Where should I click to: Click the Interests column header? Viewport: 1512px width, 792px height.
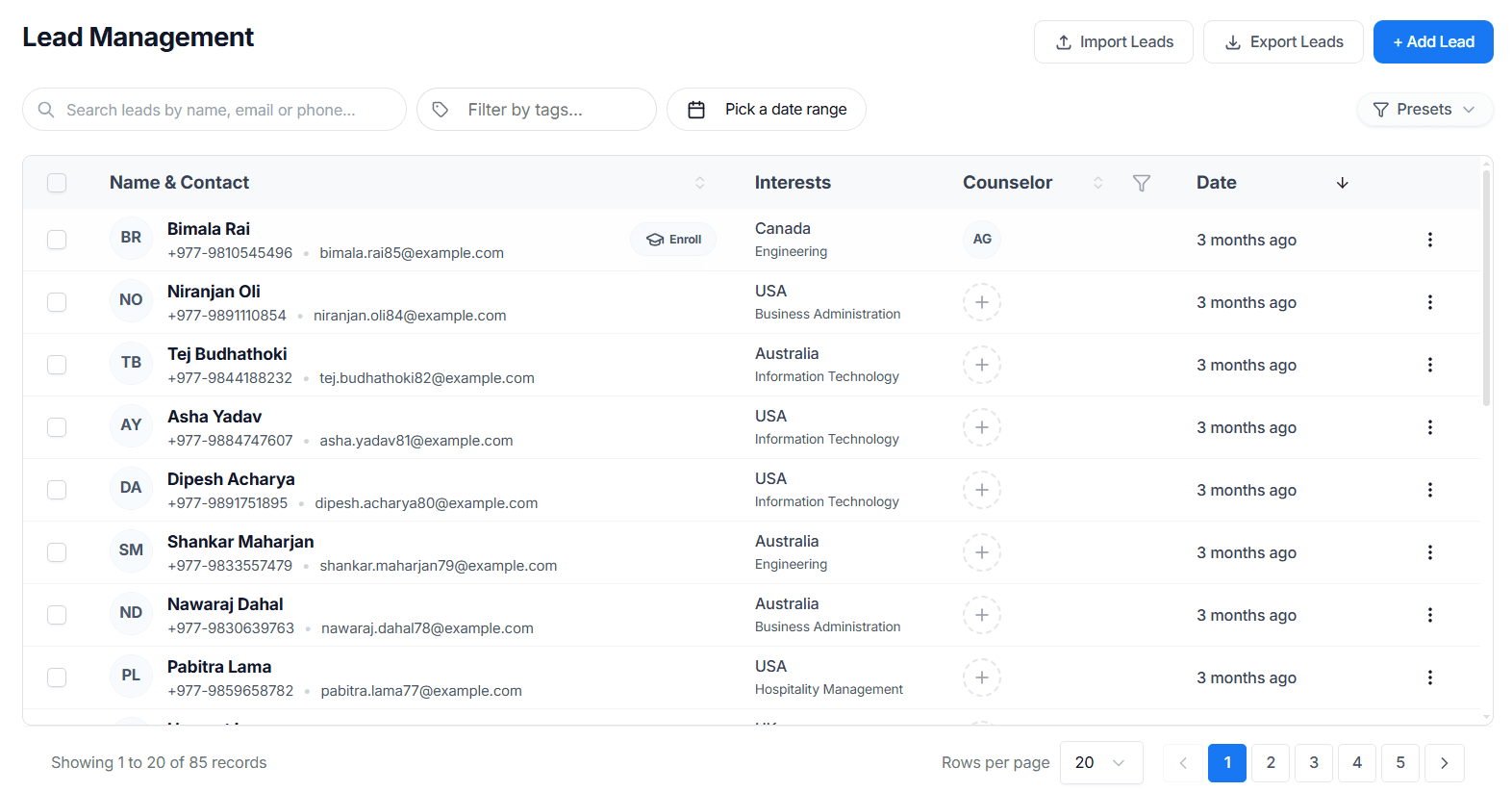point(793,183)
